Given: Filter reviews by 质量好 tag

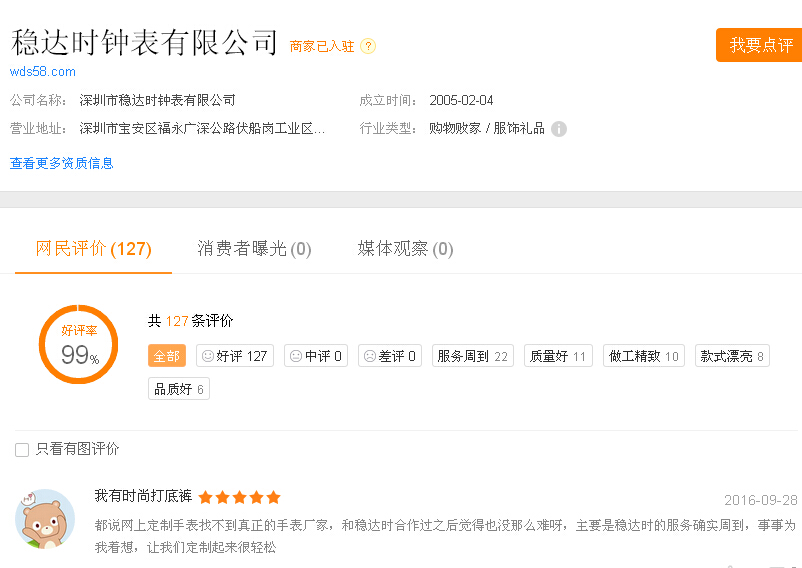Looking at the screenshot, I should (x=558, y=356).
